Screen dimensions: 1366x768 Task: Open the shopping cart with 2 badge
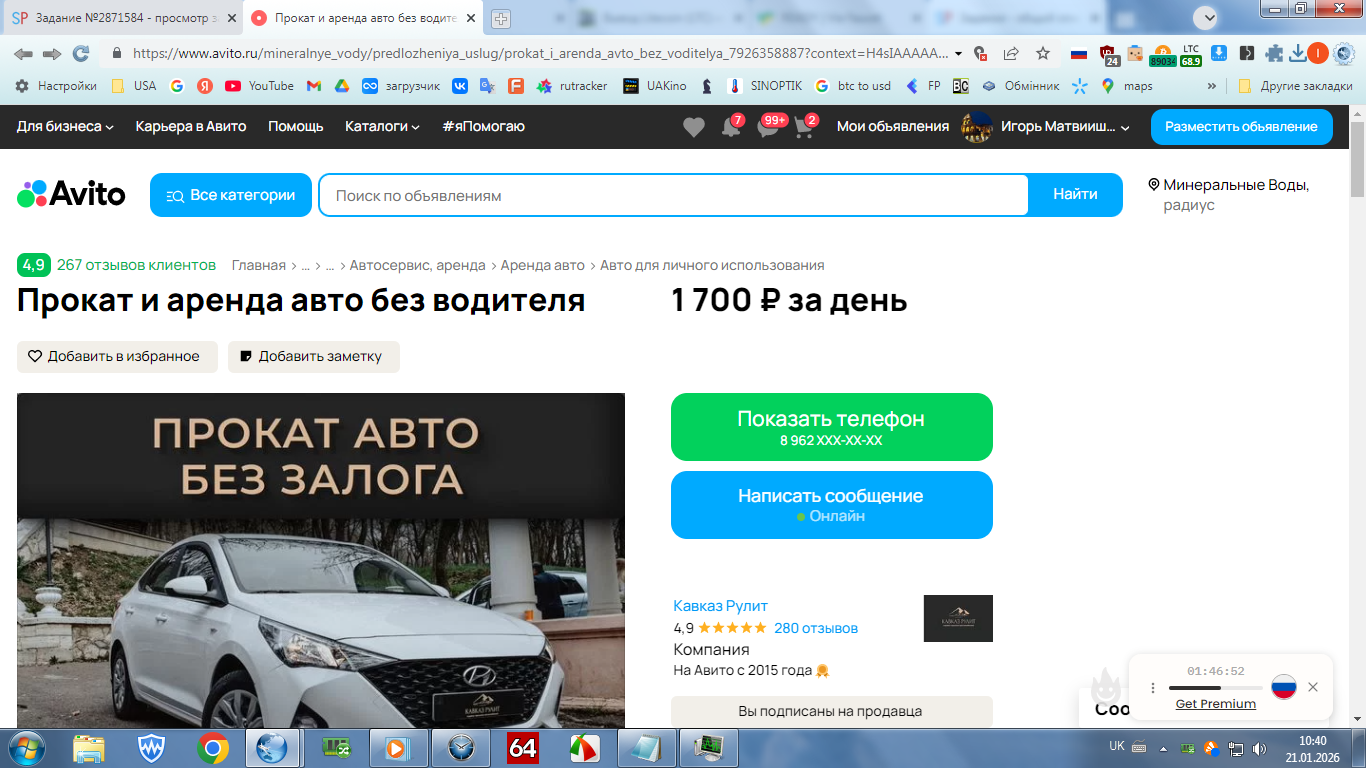pyautogui.click(x=805, y=127)
